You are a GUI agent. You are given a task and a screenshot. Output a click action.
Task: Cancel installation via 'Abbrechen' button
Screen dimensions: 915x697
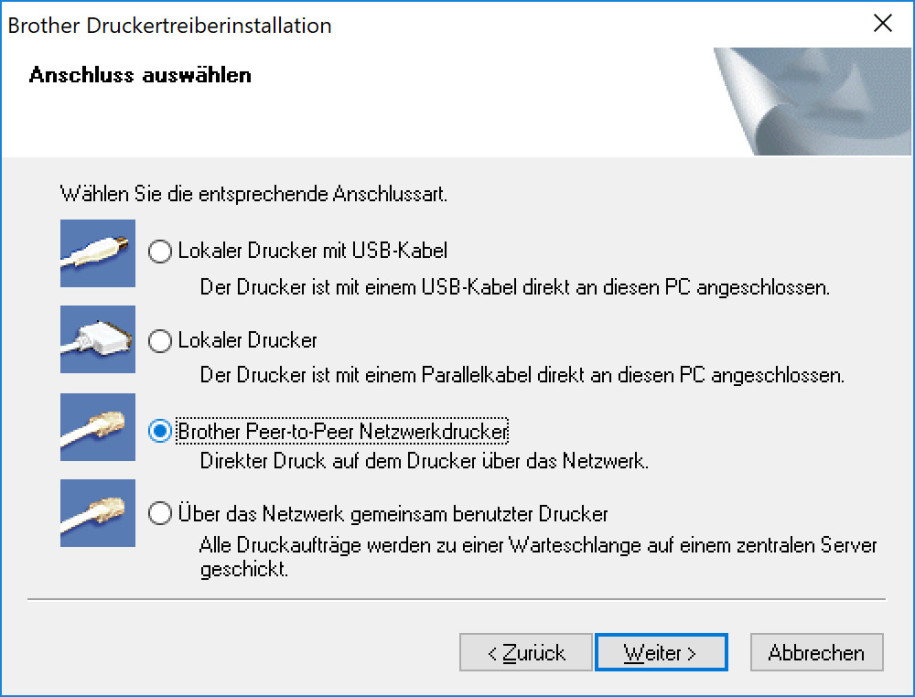point(816,653)
